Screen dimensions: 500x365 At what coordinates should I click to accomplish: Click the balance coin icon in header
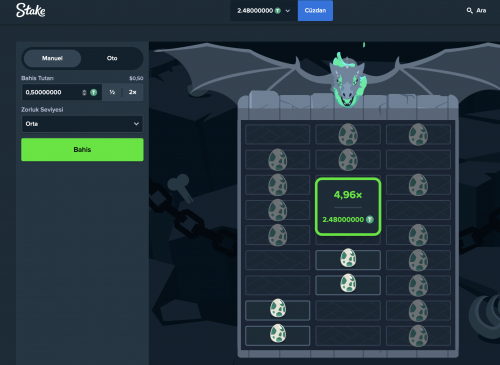coord(278,11)
